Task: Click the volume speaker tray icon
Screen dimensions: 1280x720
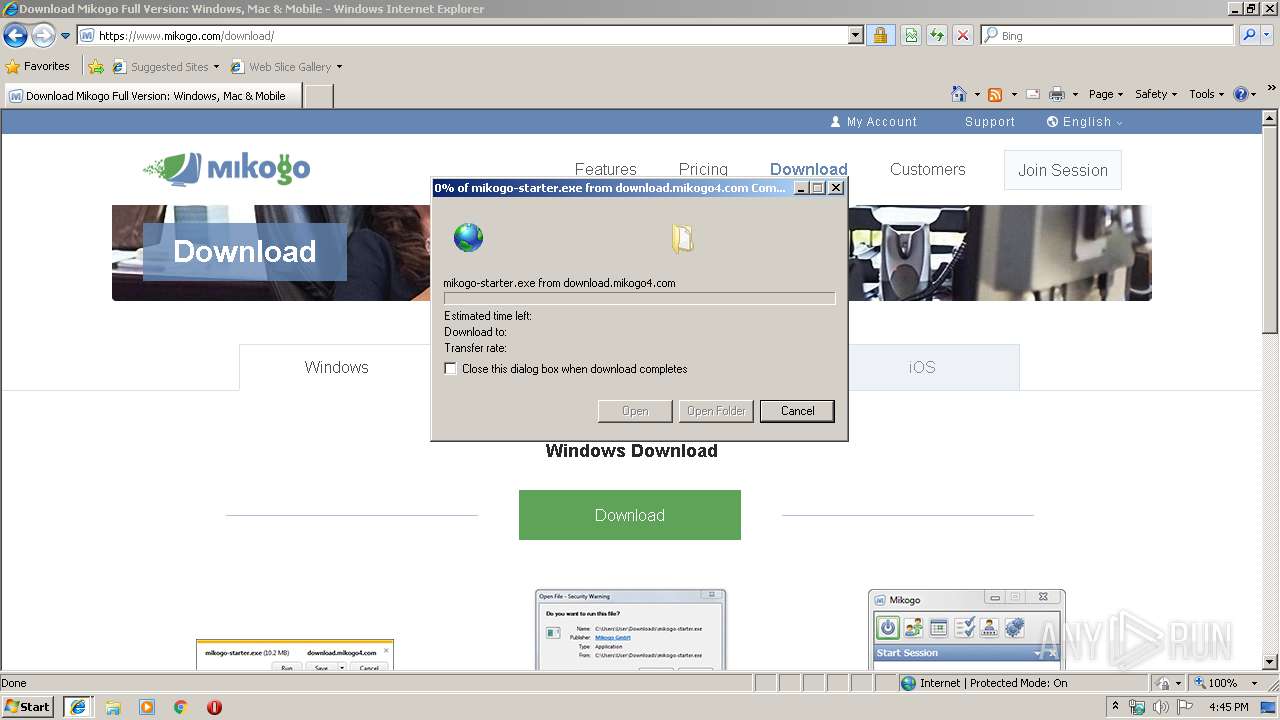Action: 1160,707
